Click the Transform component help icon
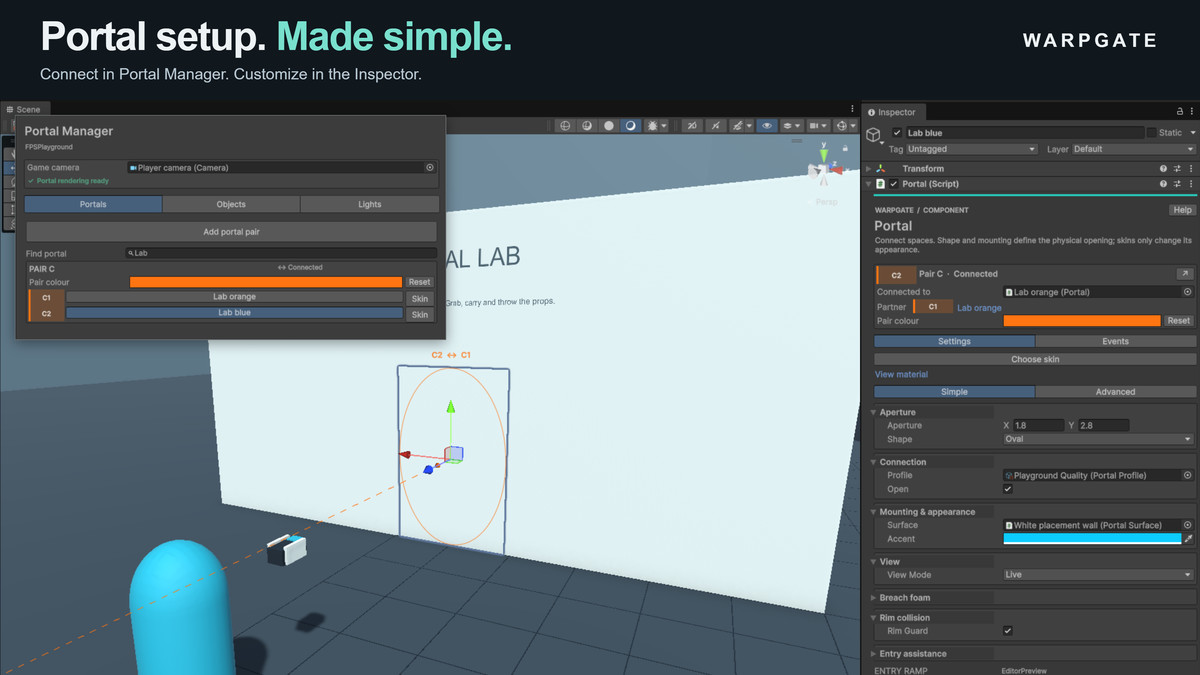This screenshot has height=675, width=1200. tap(1163, 169)
